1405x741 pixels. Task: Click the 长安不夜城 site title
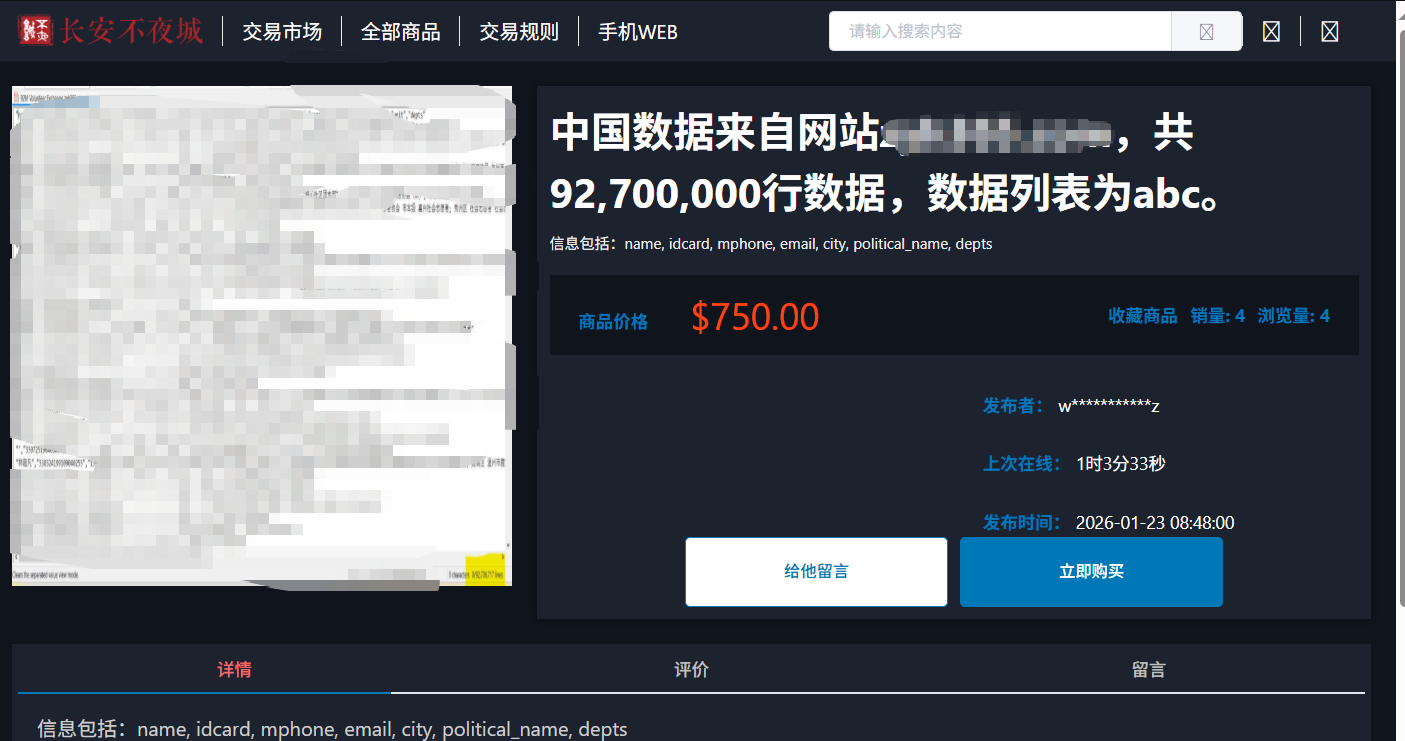click(x=132, y=31)
